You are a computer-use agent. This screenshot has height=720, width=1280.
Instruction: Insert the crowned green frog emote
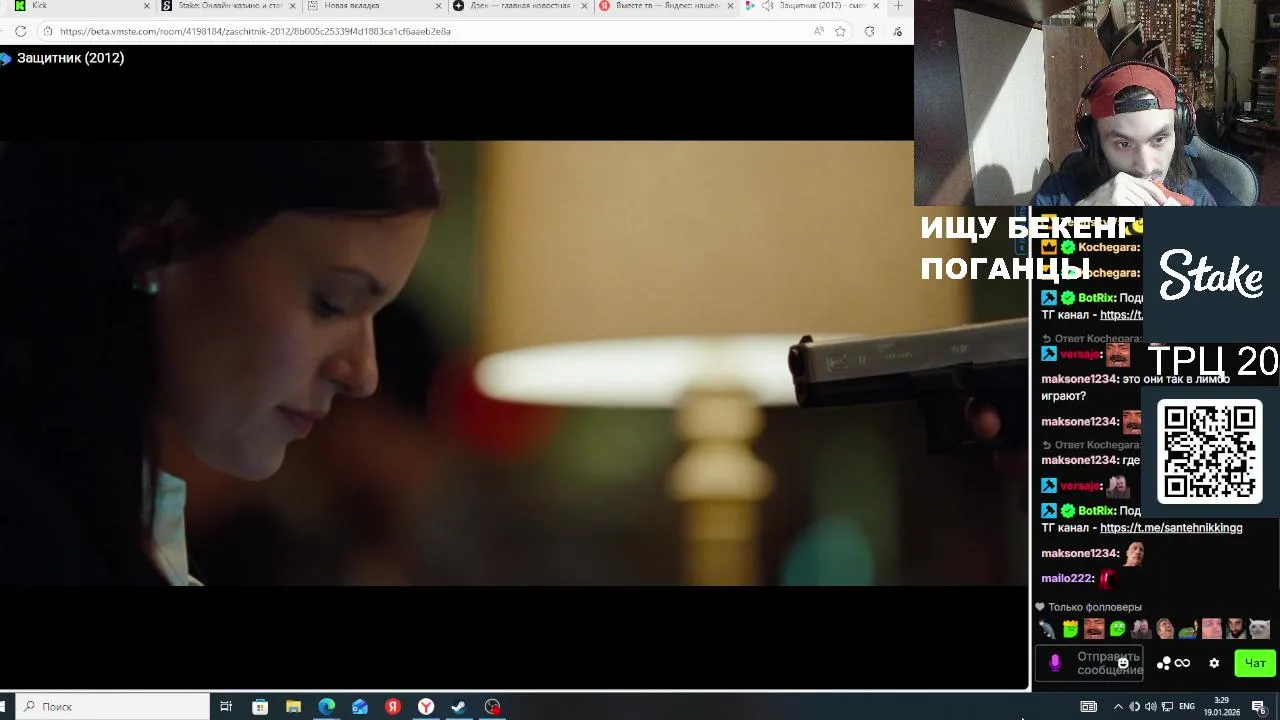coord(1070,629)
